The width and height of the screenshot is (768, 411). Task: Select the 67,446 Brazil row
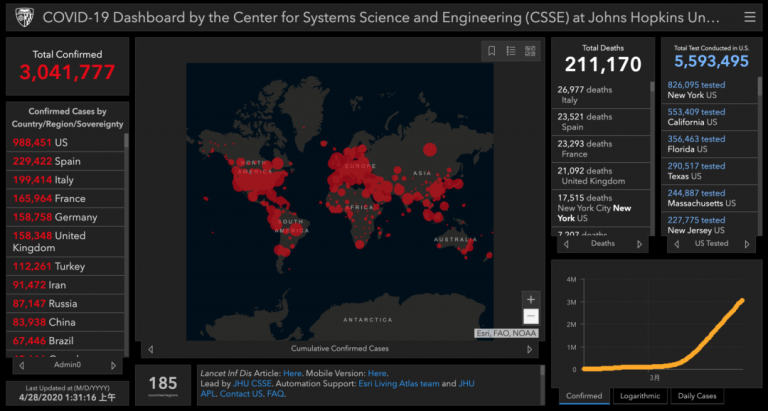coord(65,341)
